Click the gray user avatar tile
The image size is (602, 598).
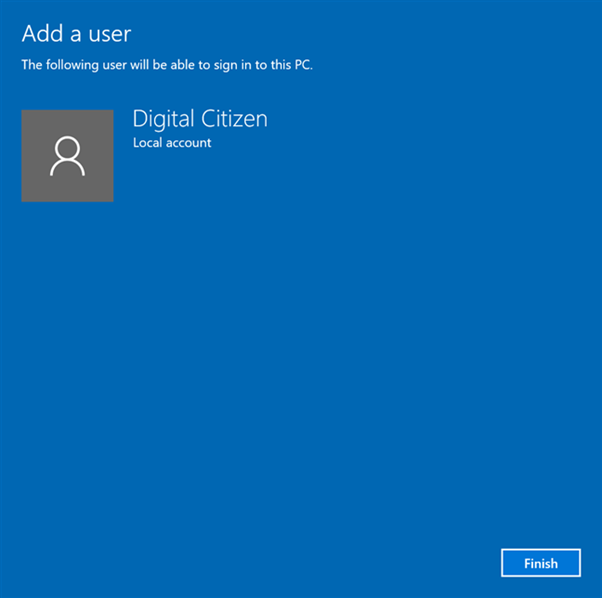(x=67, y=156)
